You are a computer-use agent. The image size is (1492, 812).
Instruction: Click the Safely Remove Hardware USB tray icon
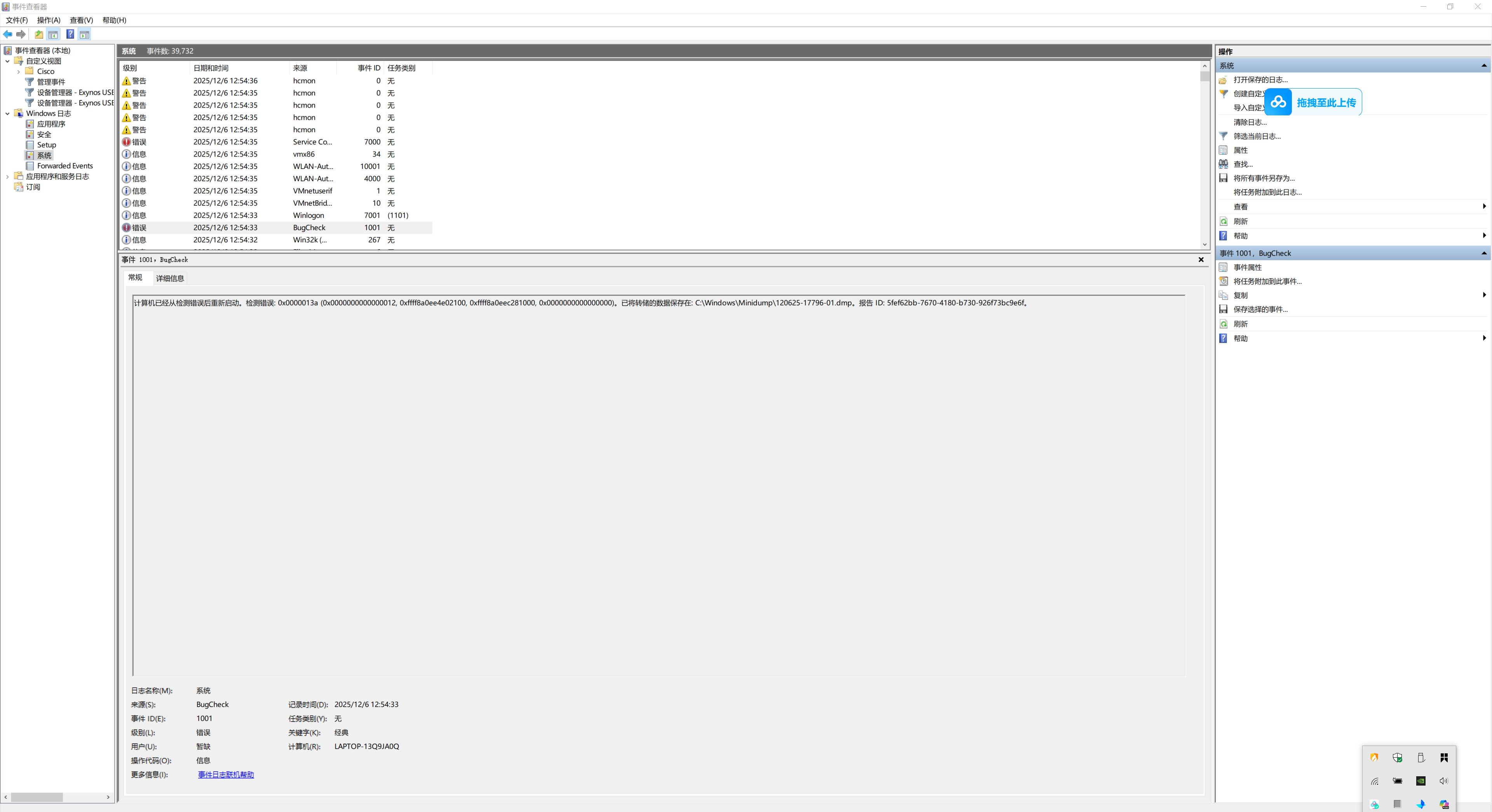[1421, 758]
